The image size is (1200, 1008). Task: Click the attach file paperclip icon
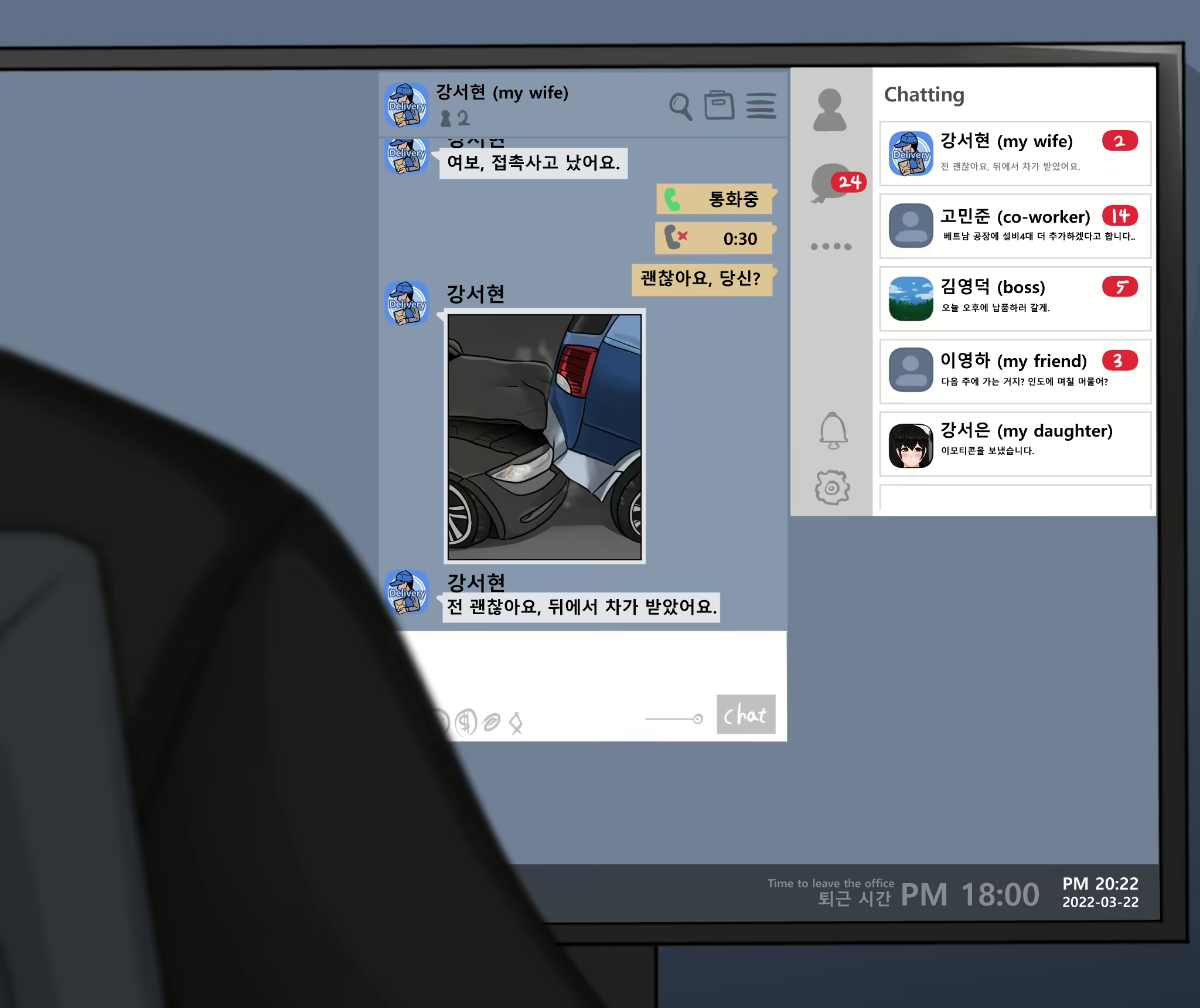tap(491, 722)
